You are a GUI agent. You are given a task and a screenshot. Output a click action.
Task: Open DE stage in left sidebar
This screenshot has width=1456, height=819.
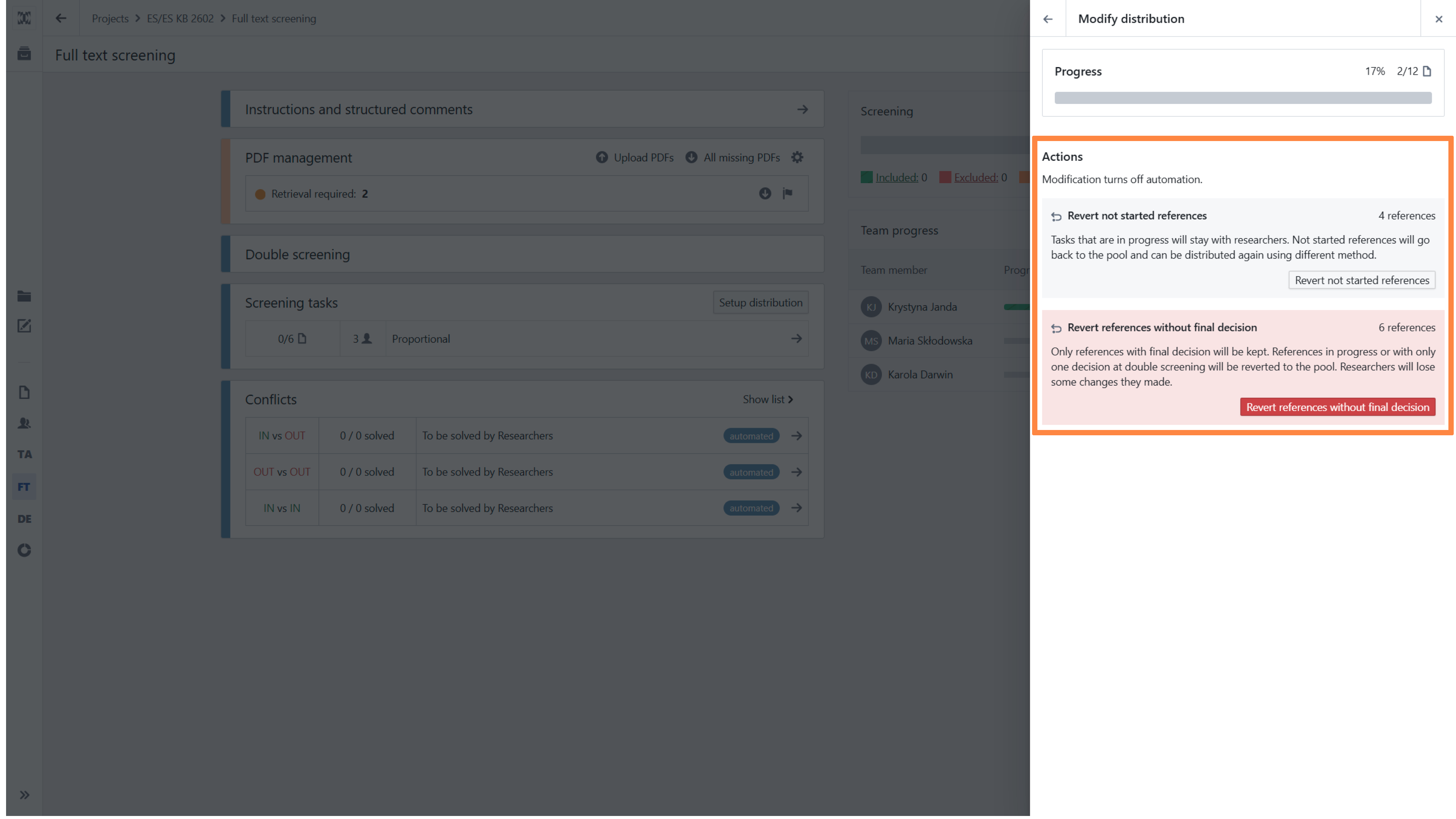pos(24,518)
